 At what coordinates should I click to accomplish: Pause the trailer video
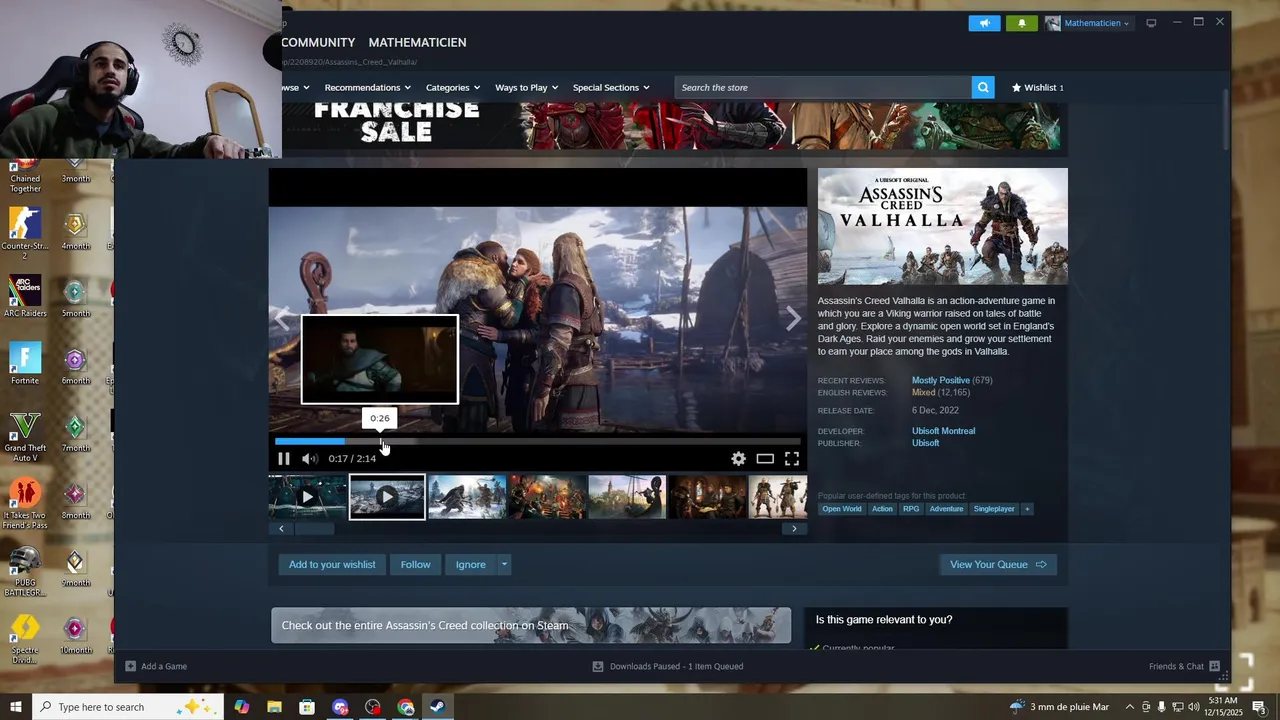coord(284,458)
